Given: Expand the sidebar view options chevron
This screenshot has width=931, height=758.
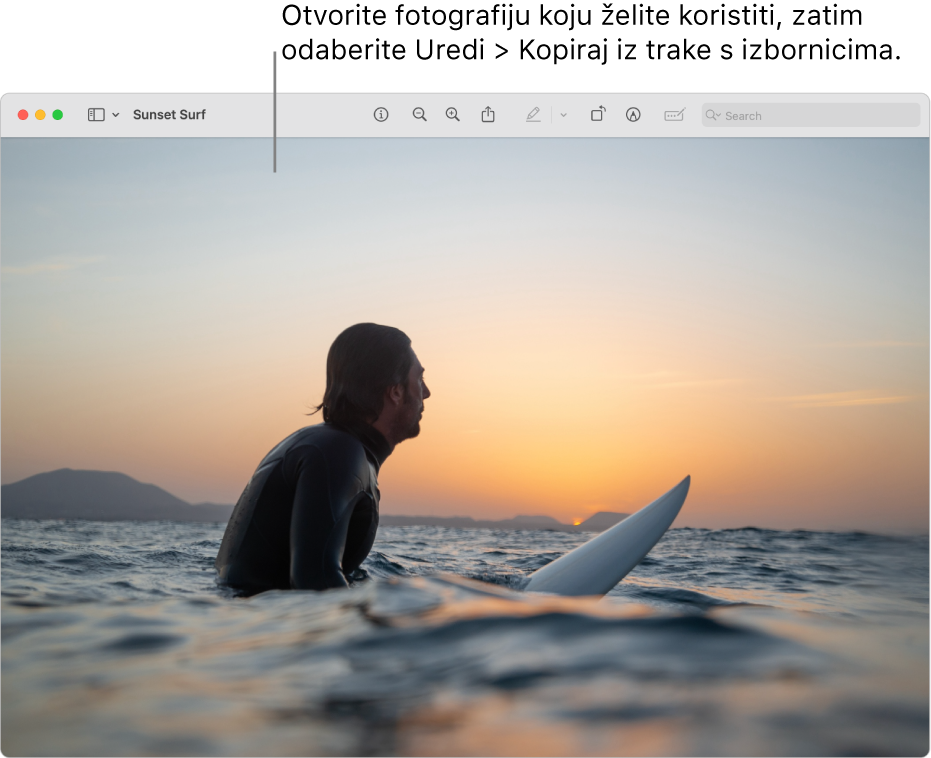Looking at the screenshot, I should point(116,115).
